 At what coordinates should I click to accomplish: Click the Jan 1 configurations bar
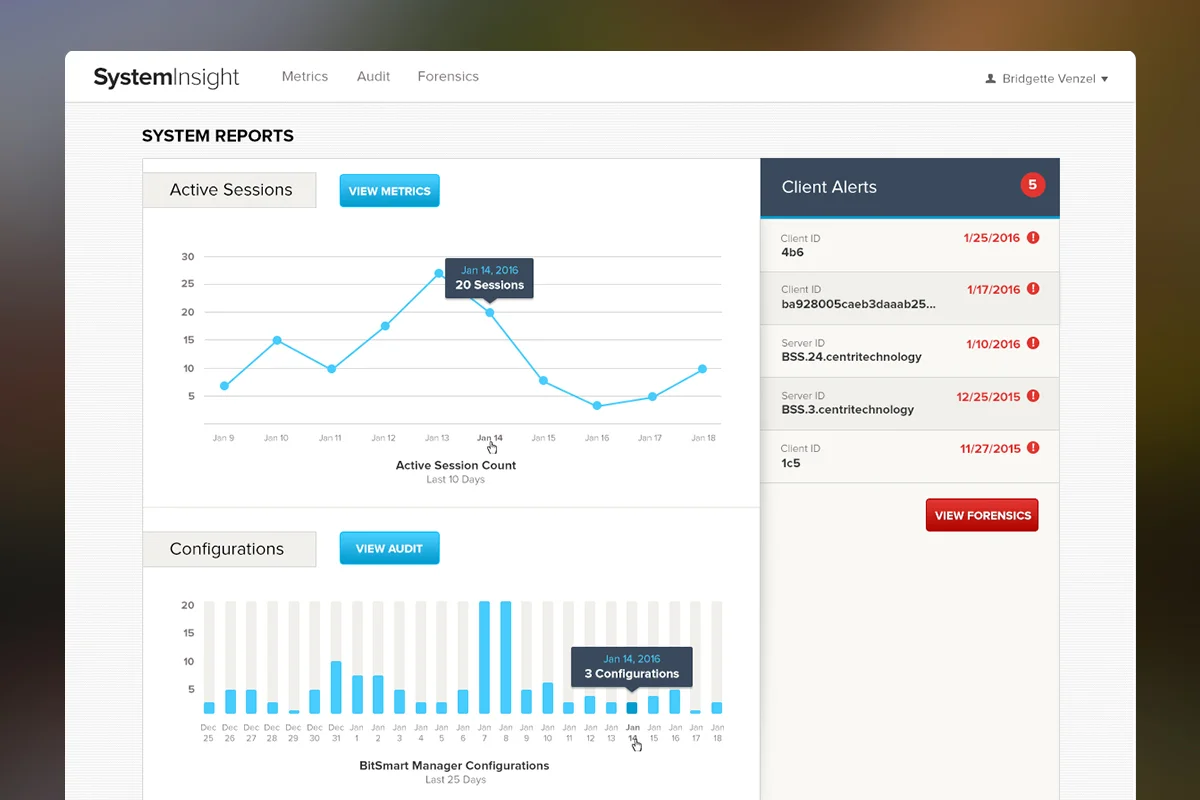tap(357, 695)
